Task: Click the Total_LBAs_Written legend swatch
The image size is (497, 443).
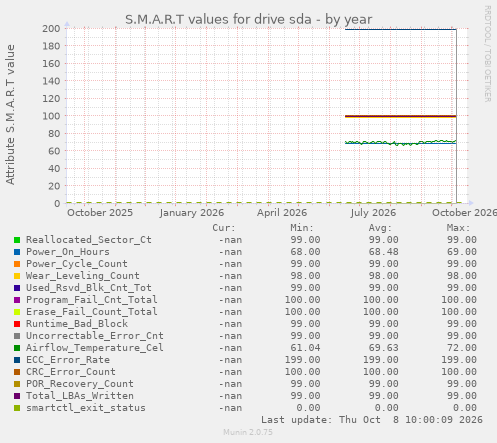Action: click(x=17, y=396)
